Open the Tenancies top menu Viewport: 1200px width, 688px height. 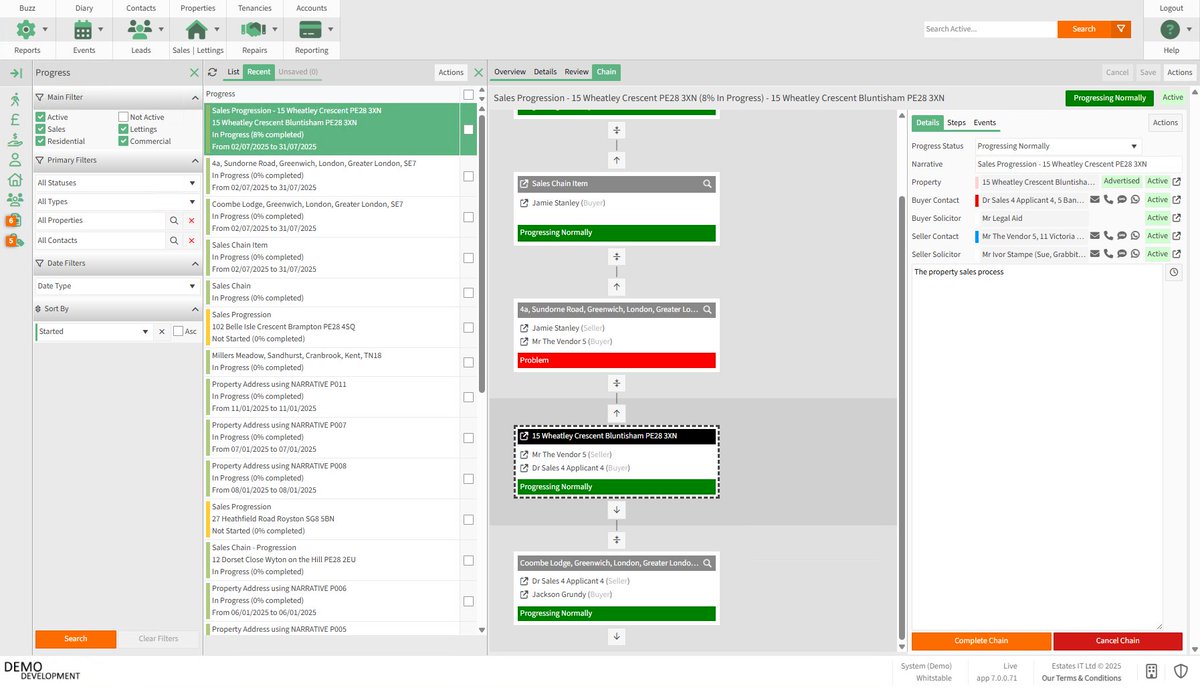(x=255, y=7)
